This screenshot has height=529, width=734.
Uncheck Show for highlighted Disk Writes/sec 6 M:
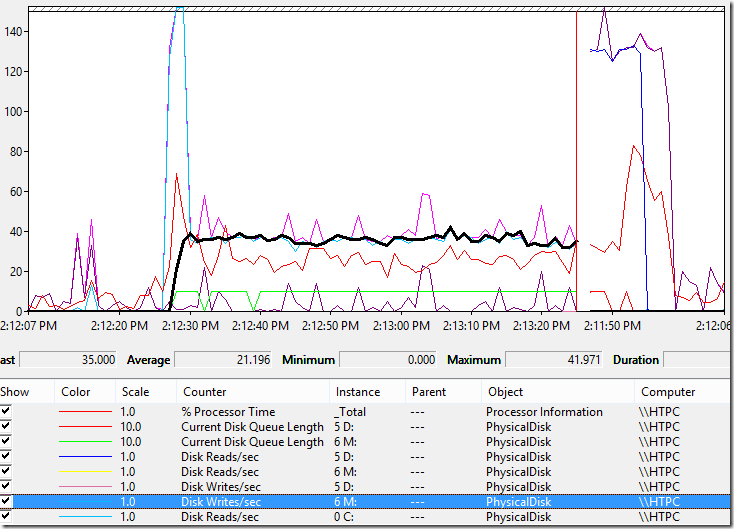click(6, 501)
